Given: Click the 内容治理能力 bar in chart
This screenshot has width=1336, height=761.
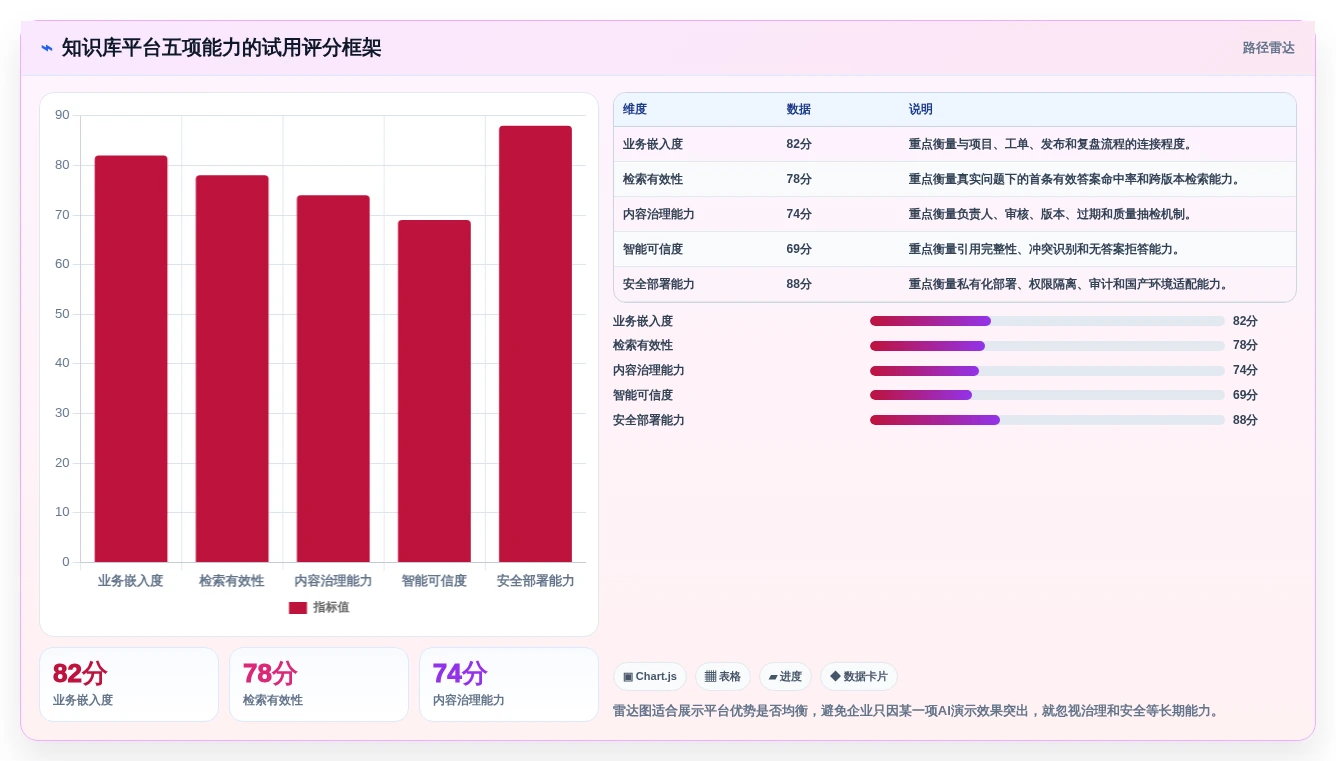Looking at the screenshot, I should (x=333, y=379).
